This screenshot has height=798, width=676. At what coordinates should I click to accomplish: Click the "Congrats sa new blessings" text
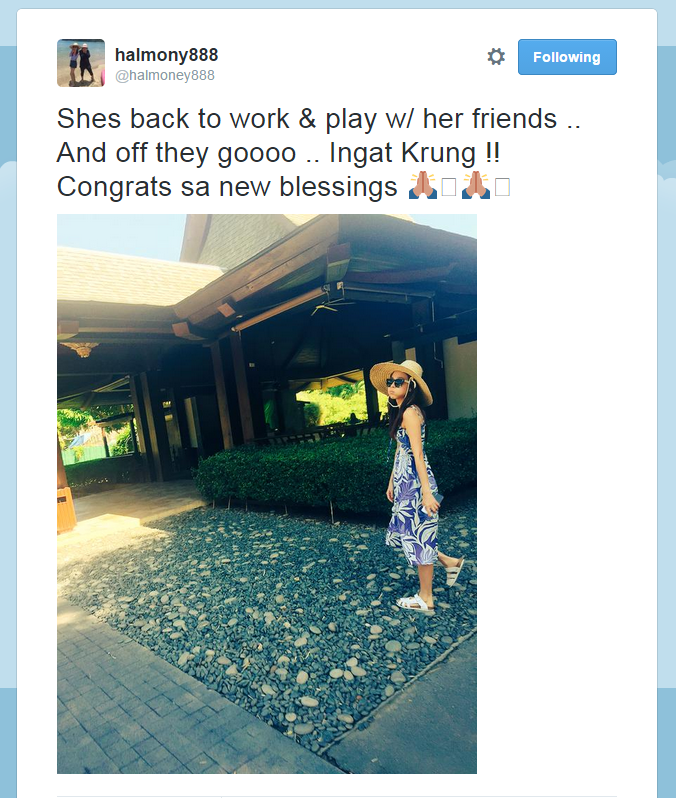click(x=227, y=187)
